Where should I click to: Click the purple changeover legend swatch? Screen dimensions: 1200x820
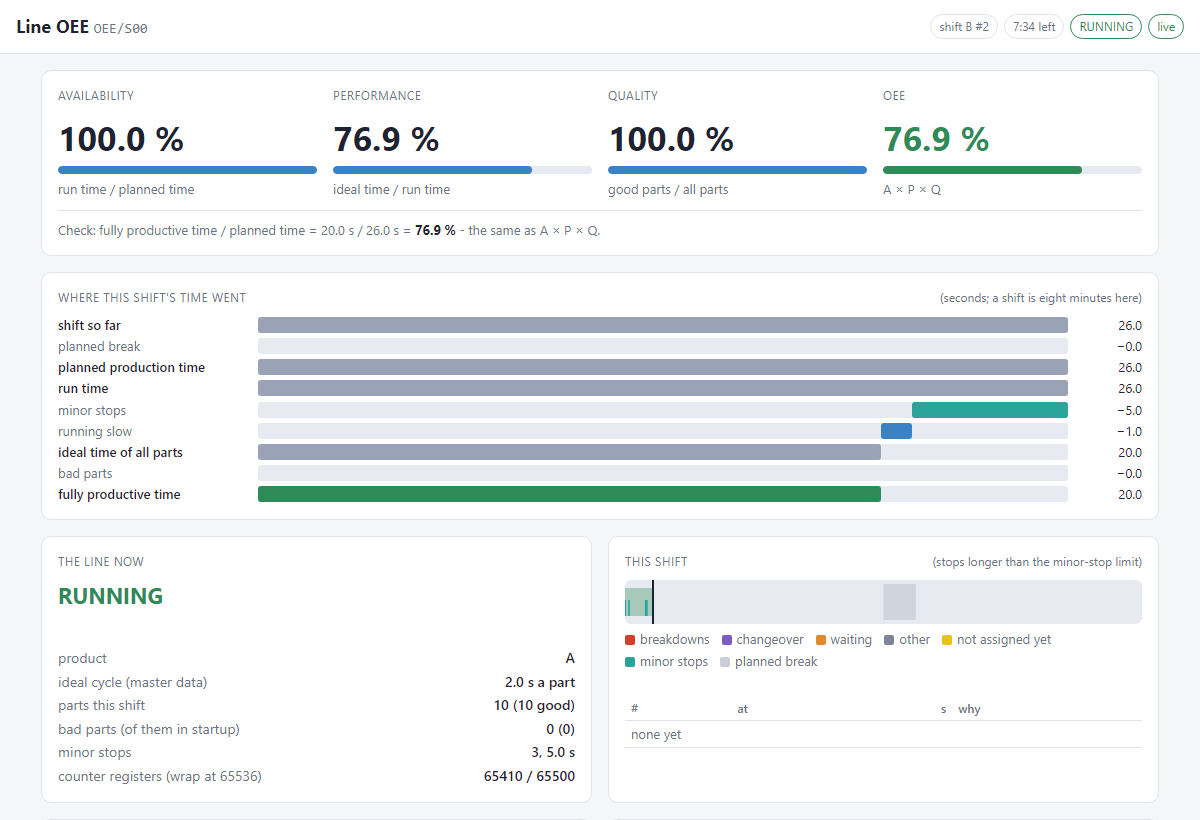coord(727,640)
